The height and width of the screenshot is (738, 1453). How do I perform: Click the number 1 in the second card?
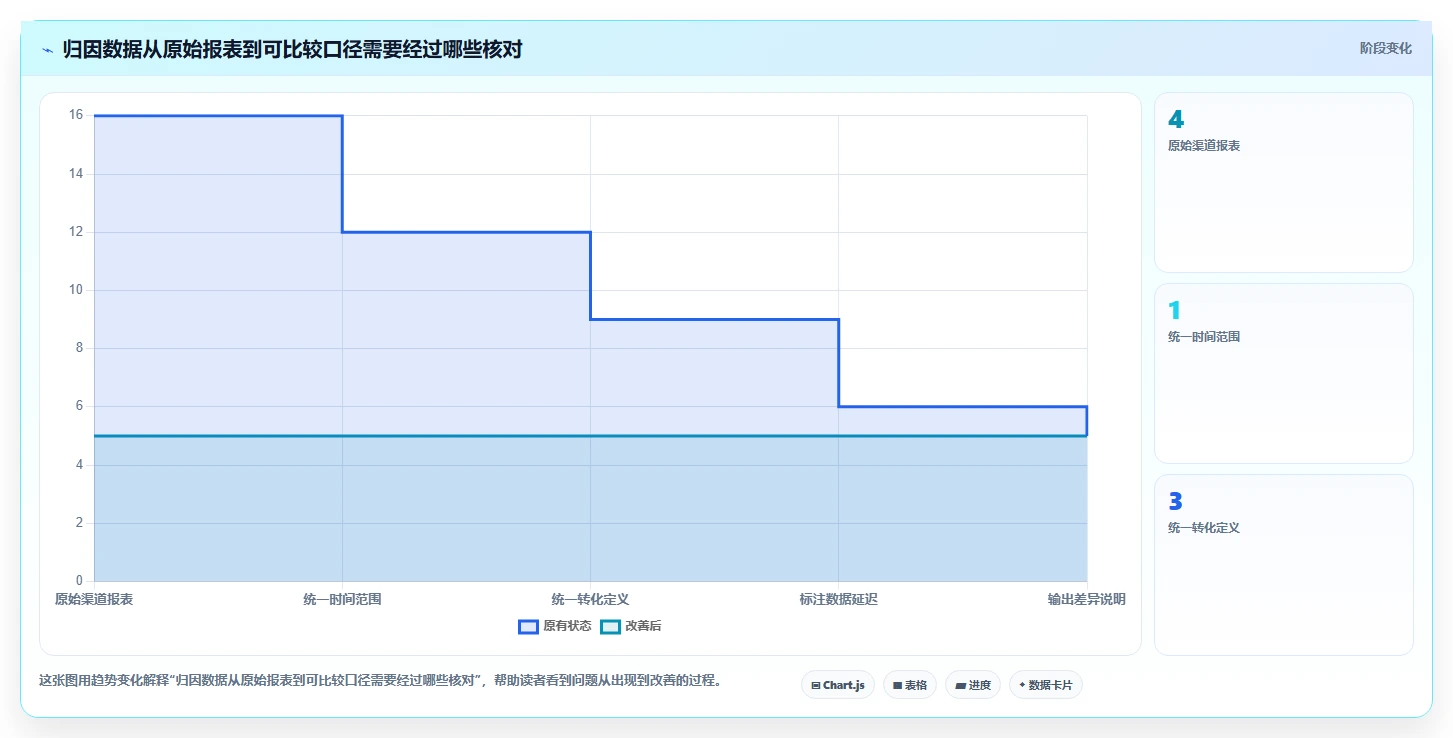1175,310
